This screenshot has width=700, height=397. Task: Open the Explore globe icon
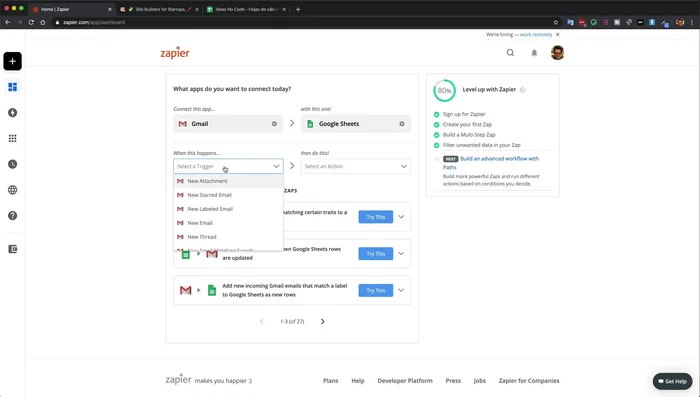tap(12, 190)
